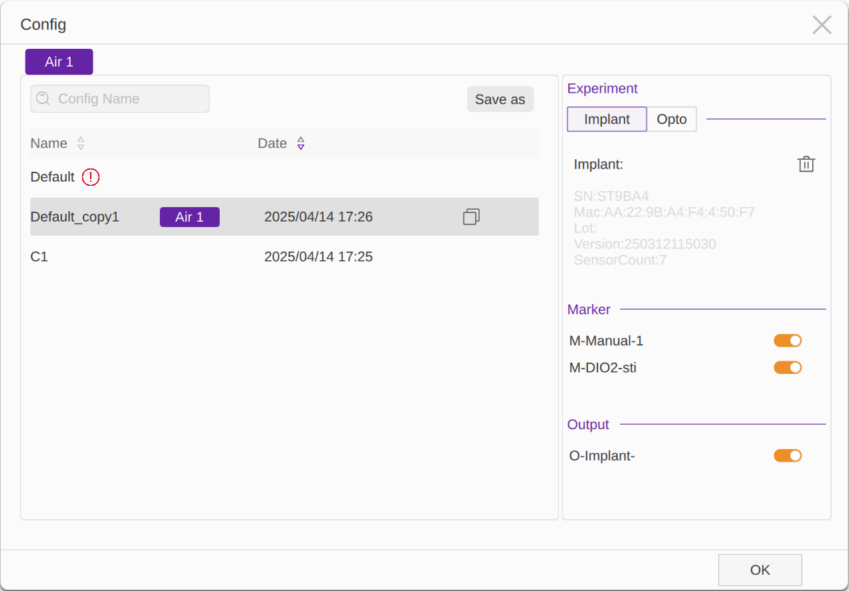
Task: Click the M-Manual-1 marker label
Action: point(606,341)
